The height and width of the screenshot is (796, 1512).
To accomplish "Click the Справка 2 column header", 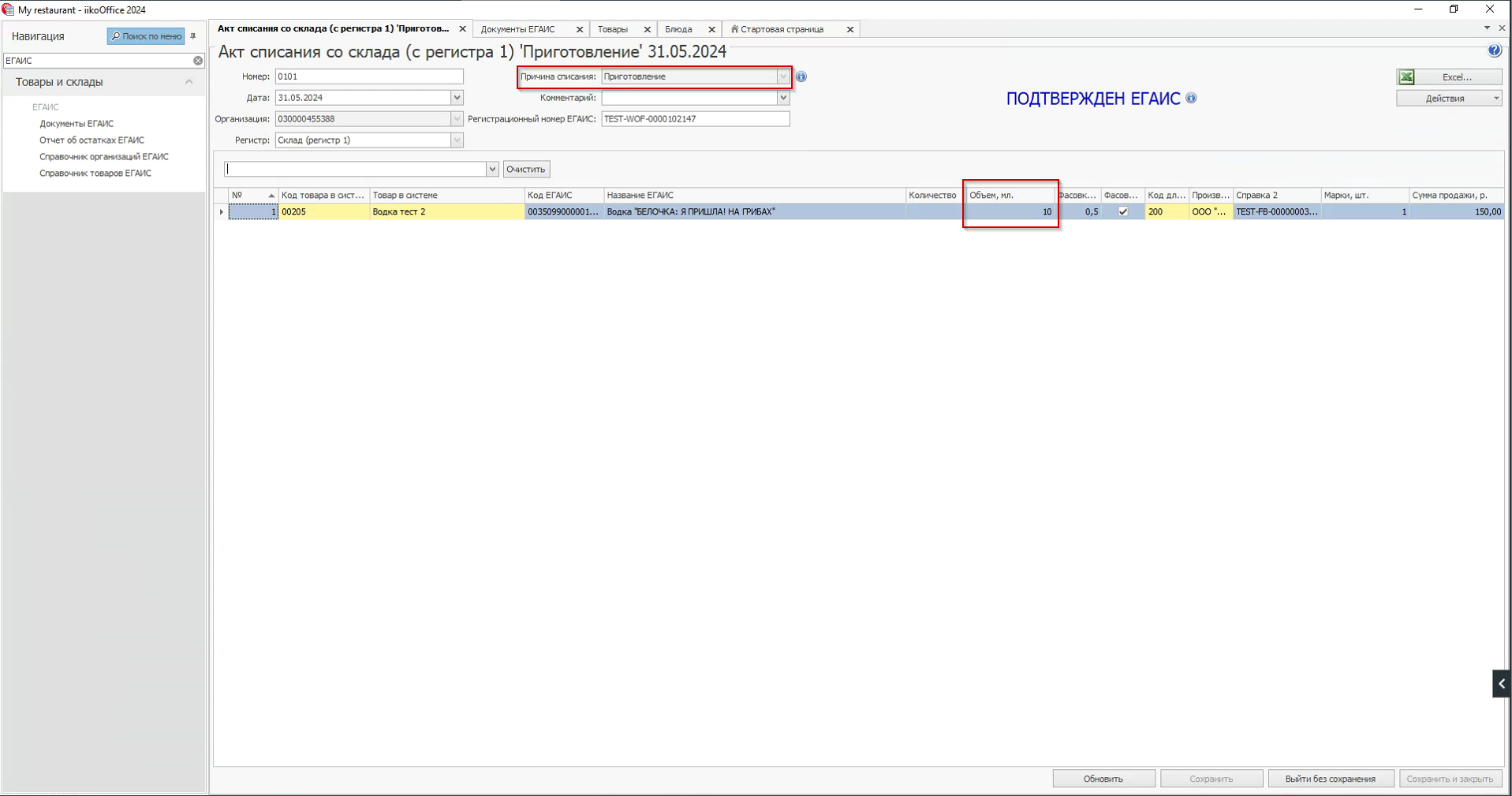I will [x=1277, y=195].
